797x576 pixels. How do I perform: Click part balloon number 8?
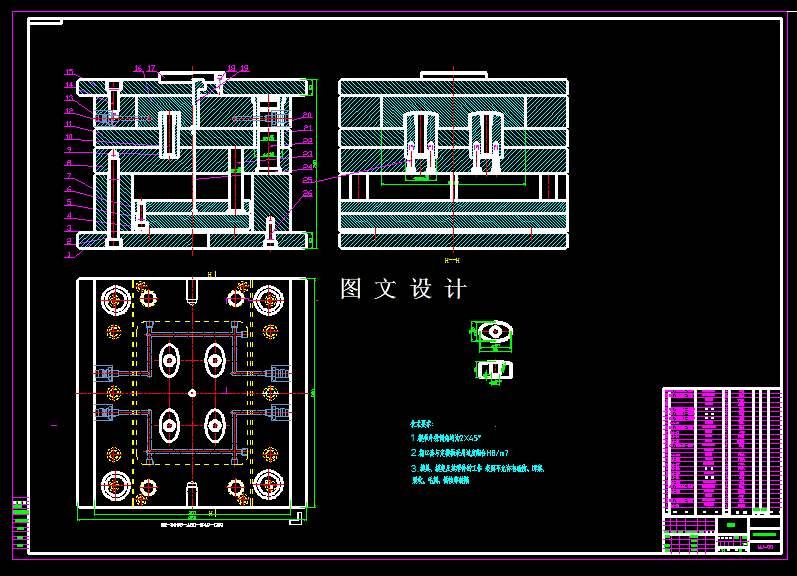pyautogui.click(x=69, y=163)
